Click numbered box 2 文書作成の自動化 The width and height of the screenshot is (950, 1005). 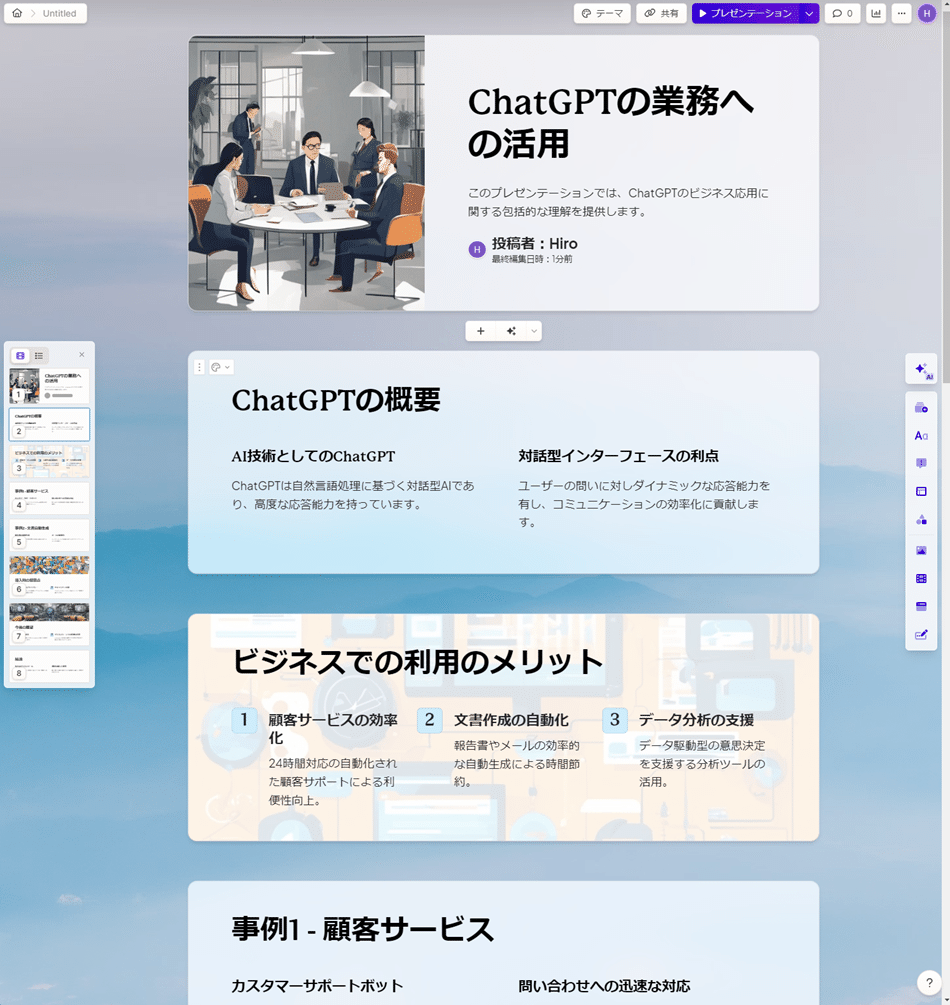(429, 720)
